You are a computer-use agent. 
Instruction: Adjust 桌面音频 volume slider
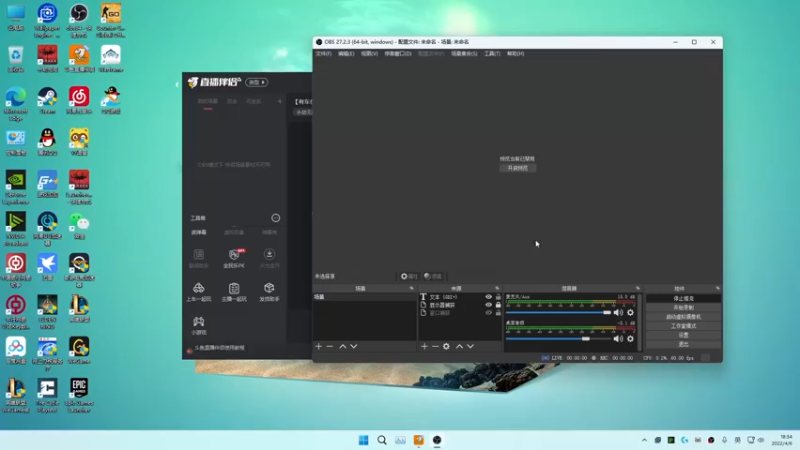[x=558, y=339]
